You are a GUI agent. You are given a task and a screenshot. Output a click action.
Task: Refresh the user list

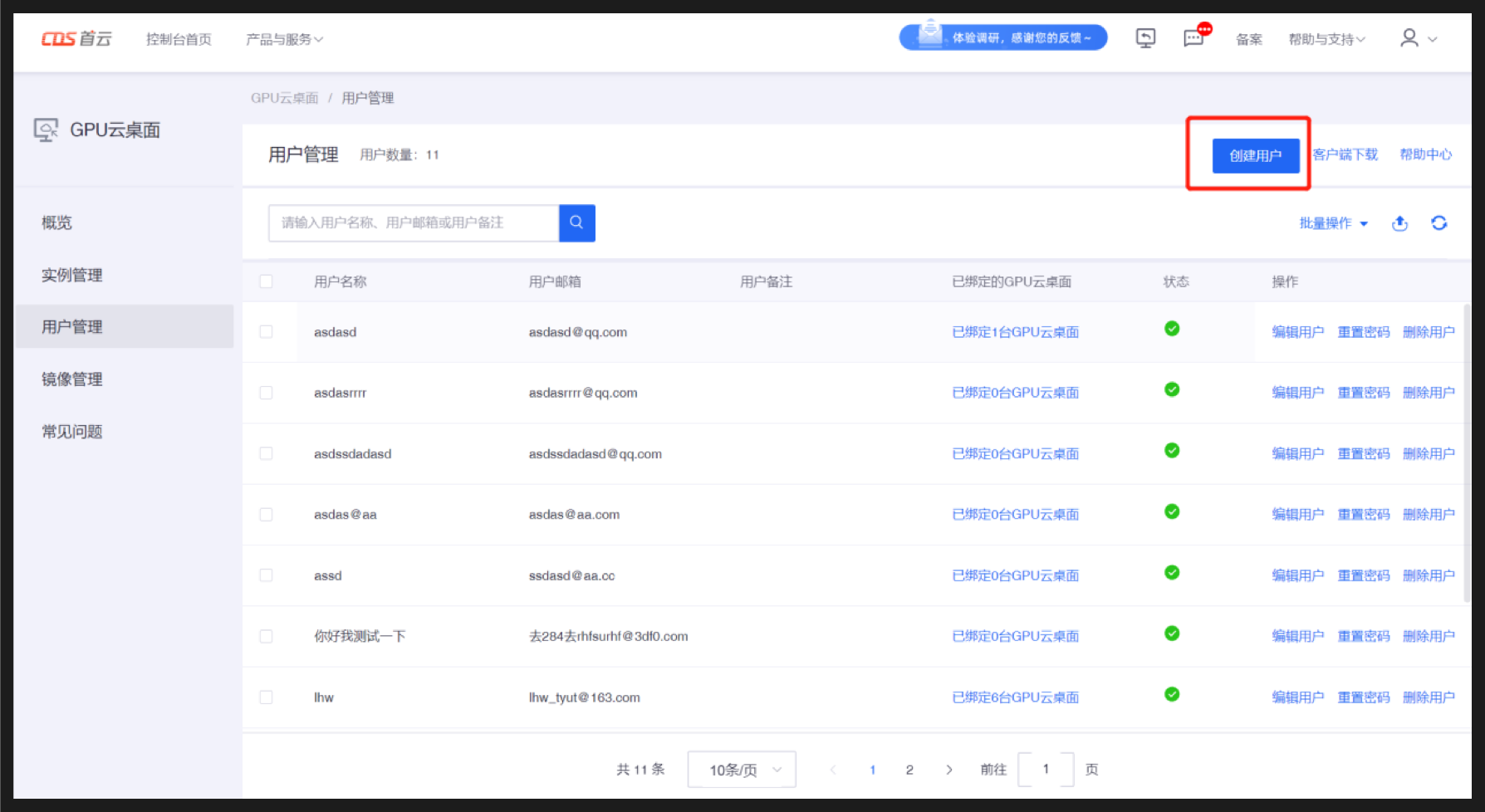pos(1438,223)
